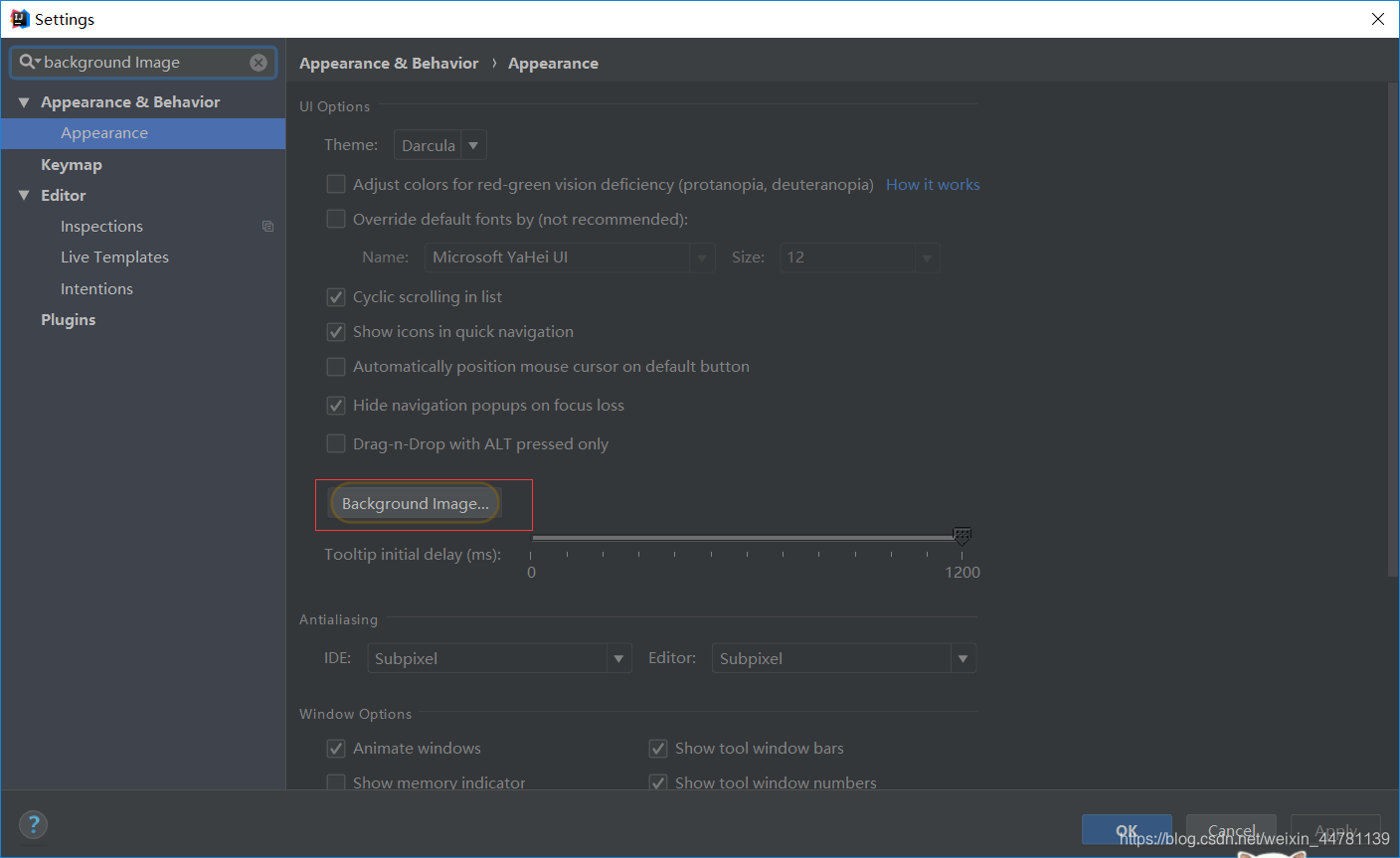Viewport: 1400px width, 858px height.
Task: Disable Cyclic scrolling in list
Action: pyautogui.click(x=336, y=296)
